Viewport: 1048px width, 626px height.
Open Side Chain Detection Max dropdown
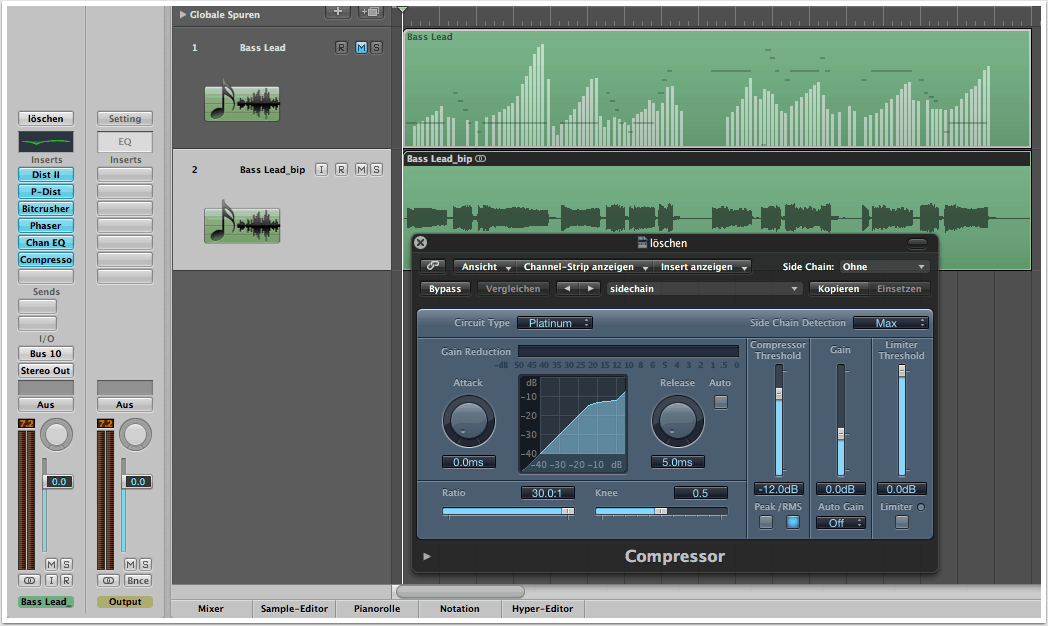coord(890,323)
